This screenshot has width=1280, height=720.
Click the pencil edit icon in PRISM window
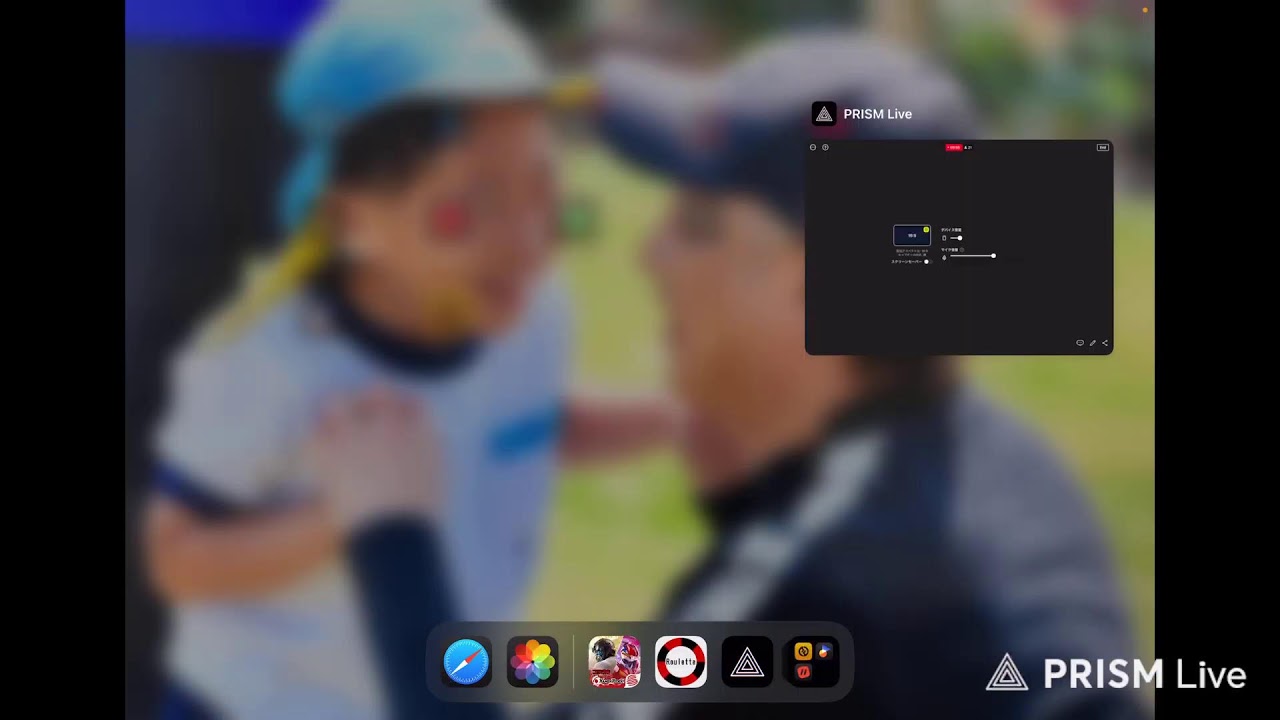(x=1093, y=343)
